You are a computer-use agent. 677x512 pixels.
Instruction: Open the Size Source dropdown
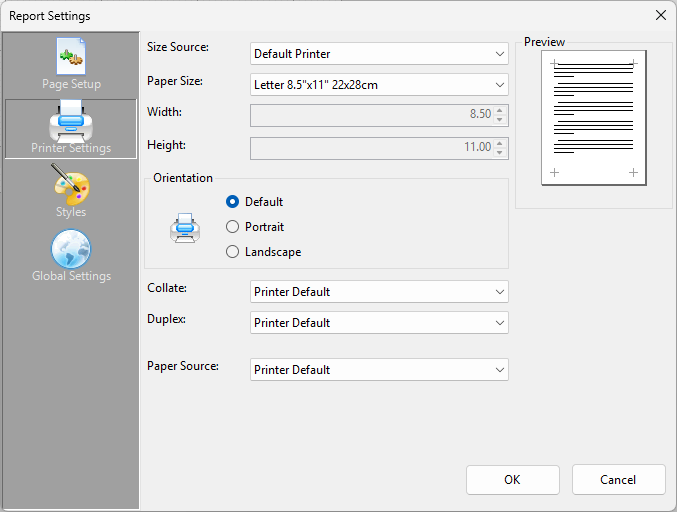click(379, 54)
